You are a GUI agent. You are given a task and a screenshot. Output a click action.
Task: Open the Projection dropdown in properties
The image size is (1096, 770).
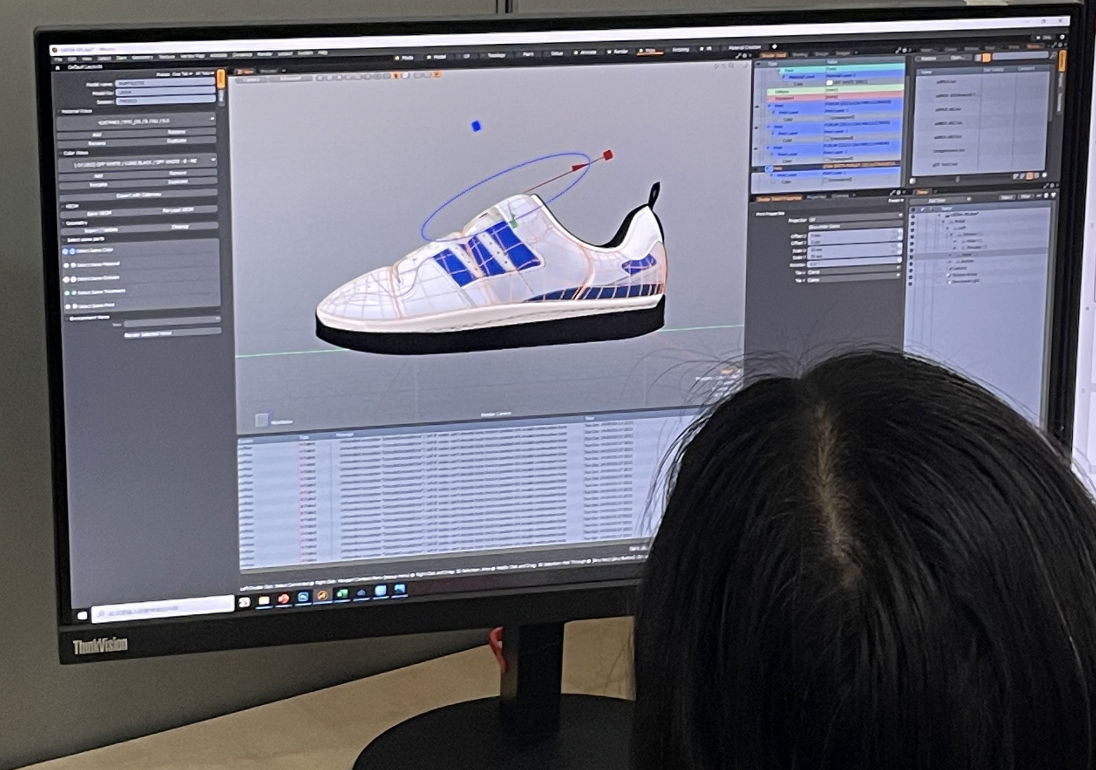click(856, 219)
